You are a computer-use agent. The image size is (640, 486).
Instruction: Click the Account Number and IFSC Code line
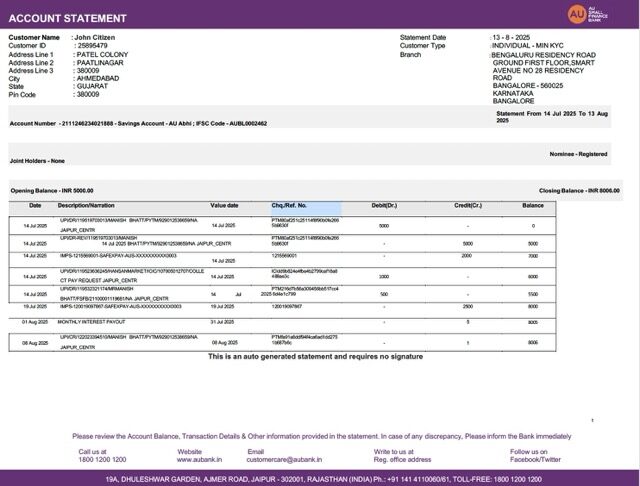click(x=138, y=123)
